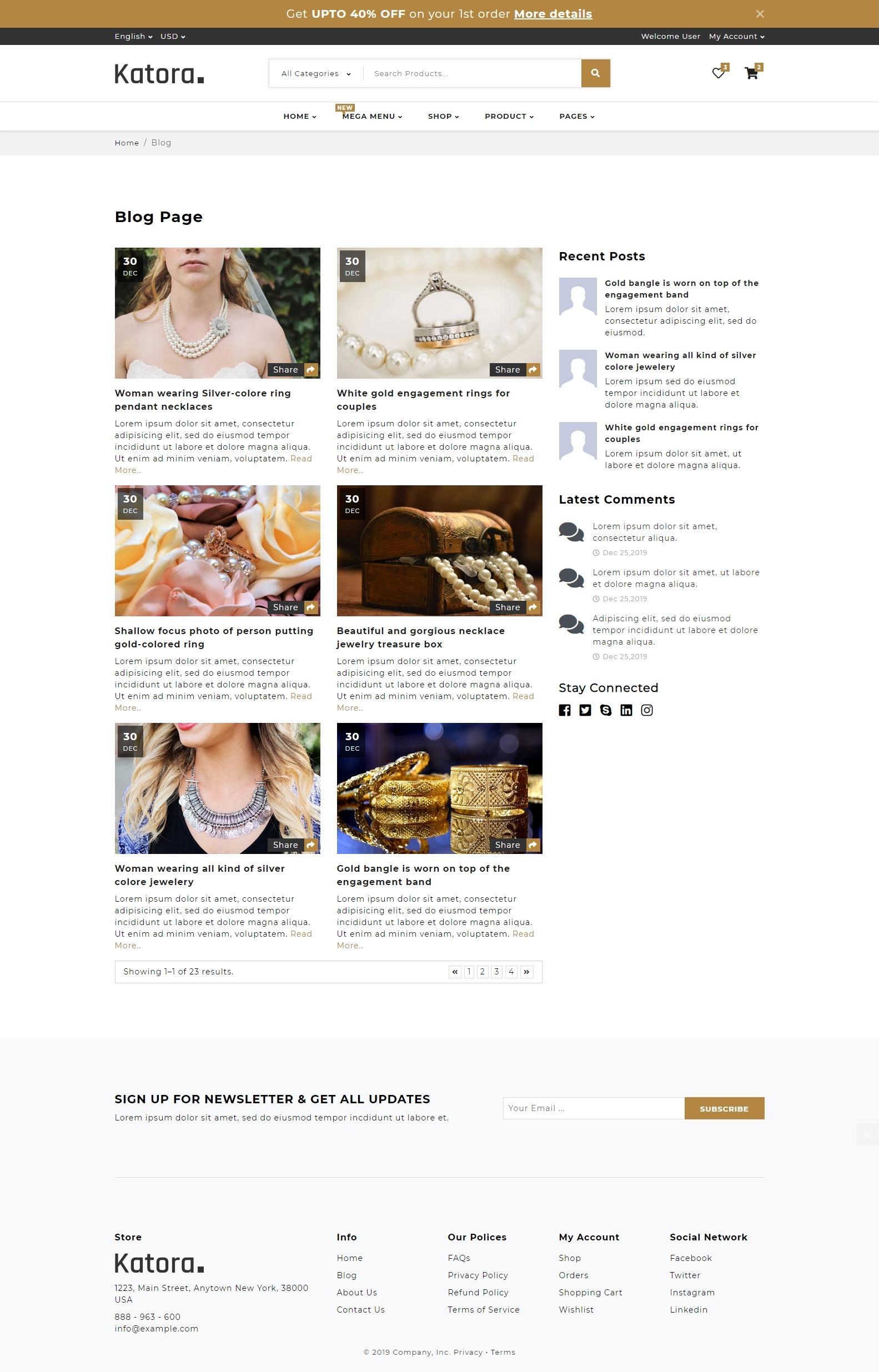Screen dimensions: 879x1372
Task: Expand the English language dropdown
Action: 134,37
